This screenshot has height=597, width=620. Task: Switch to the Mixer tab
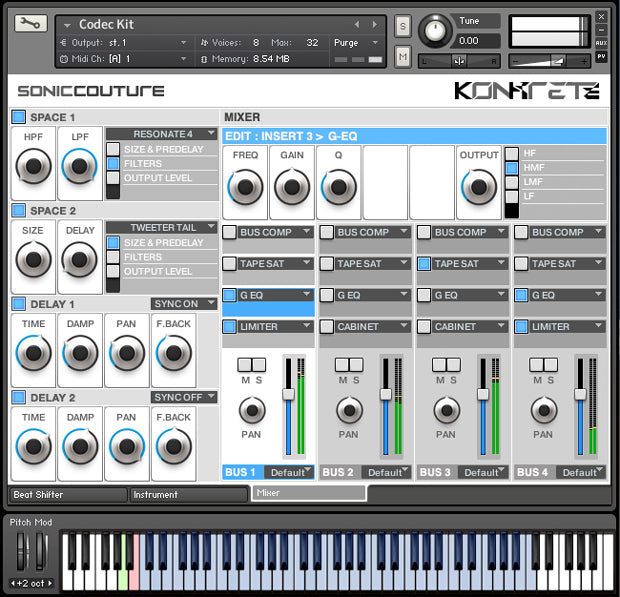pos(308,493)
